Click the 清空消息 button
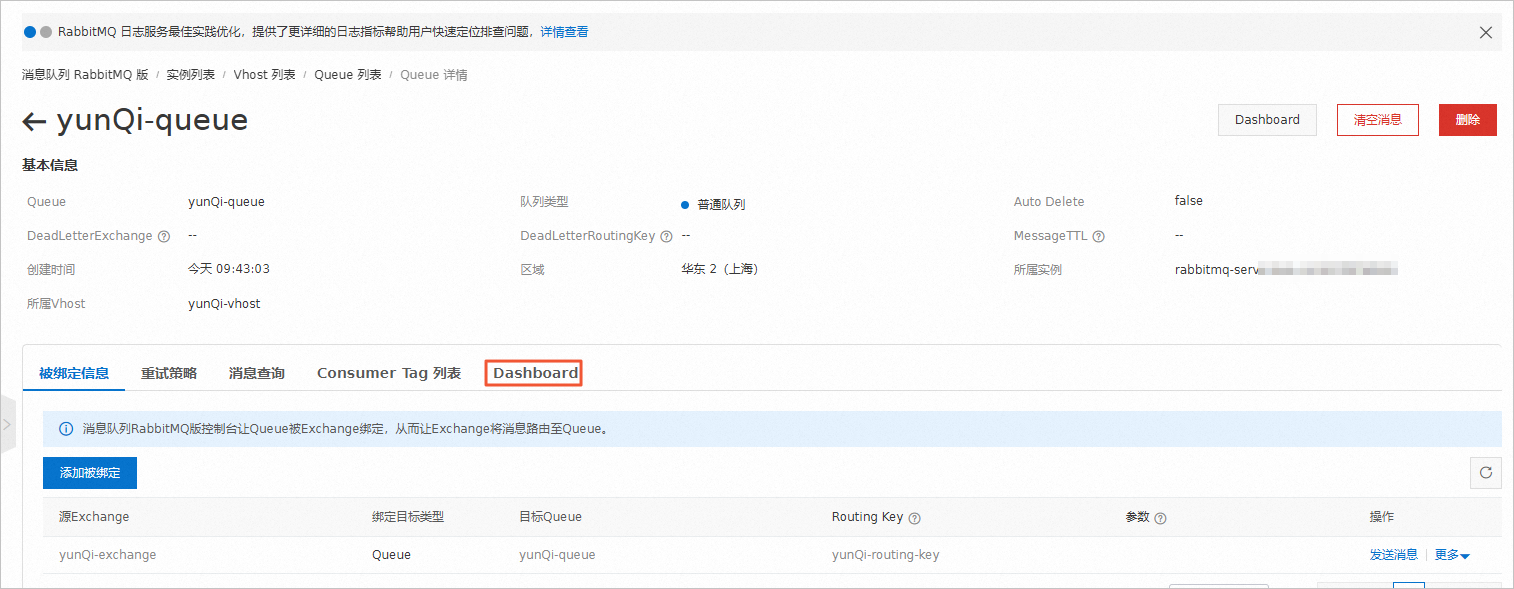Image resolution: width=1514 pixels, height=589 pixels. [1377, 120]
